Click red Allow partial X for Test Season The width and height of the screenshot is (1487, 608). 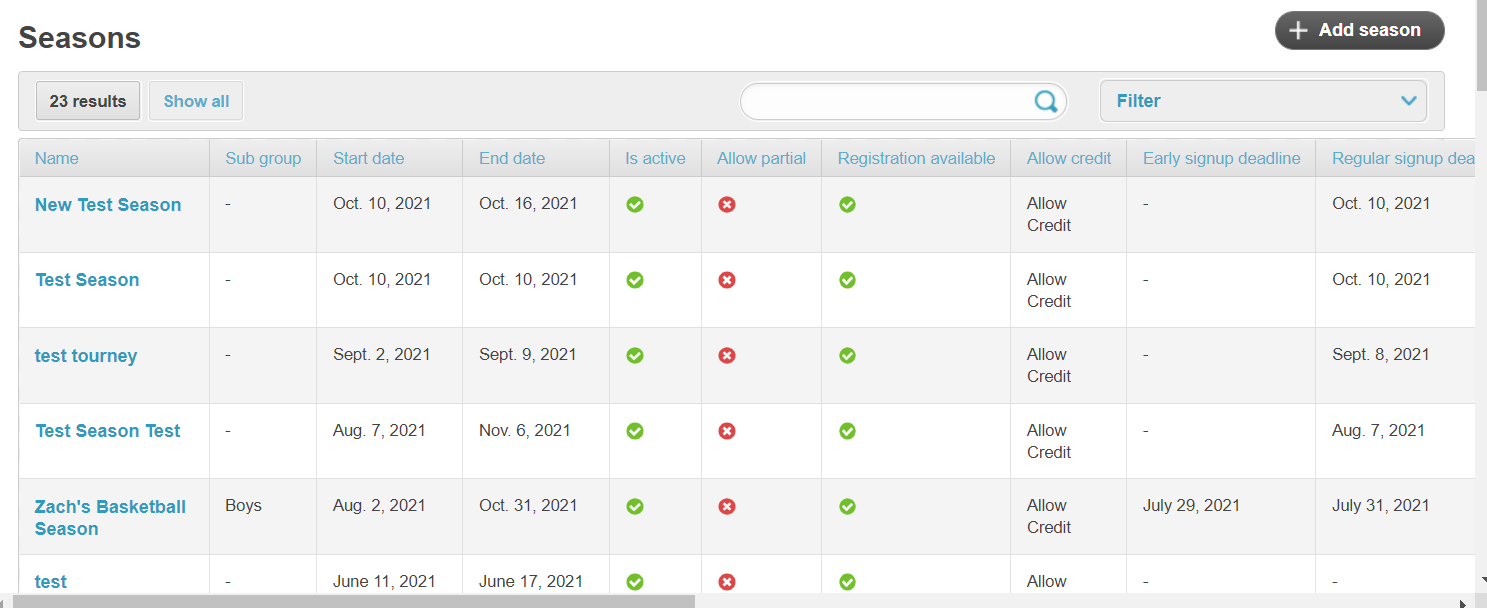tap(727, 280)
